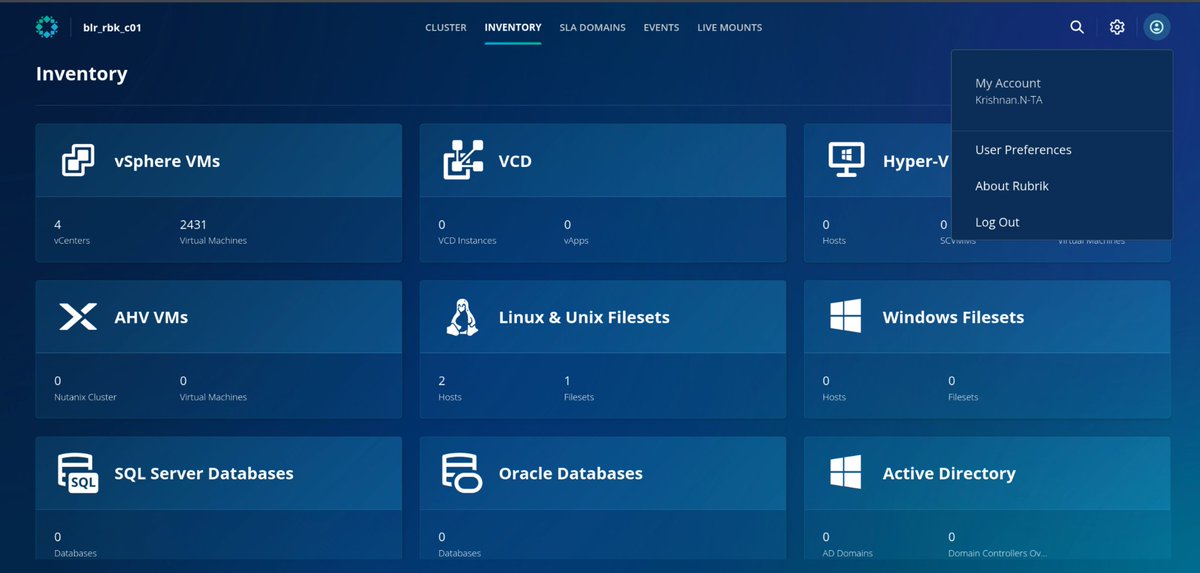1200x573 pixels.
Task: Open the AHV VMs title
Action: (x=151, y=317)
